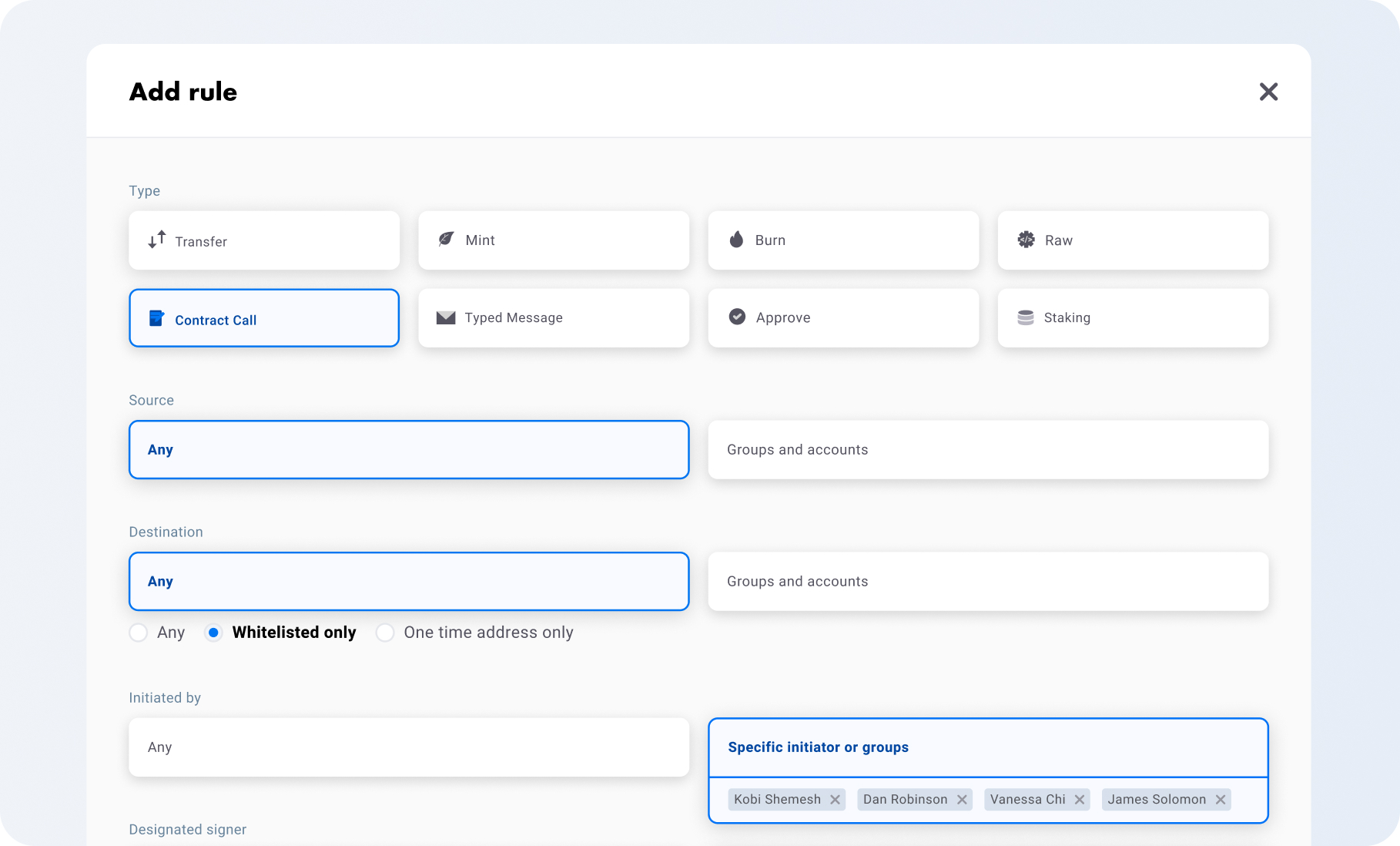
Task: Choose the Staking coins icon
Action: click(x=1025, y=317)
